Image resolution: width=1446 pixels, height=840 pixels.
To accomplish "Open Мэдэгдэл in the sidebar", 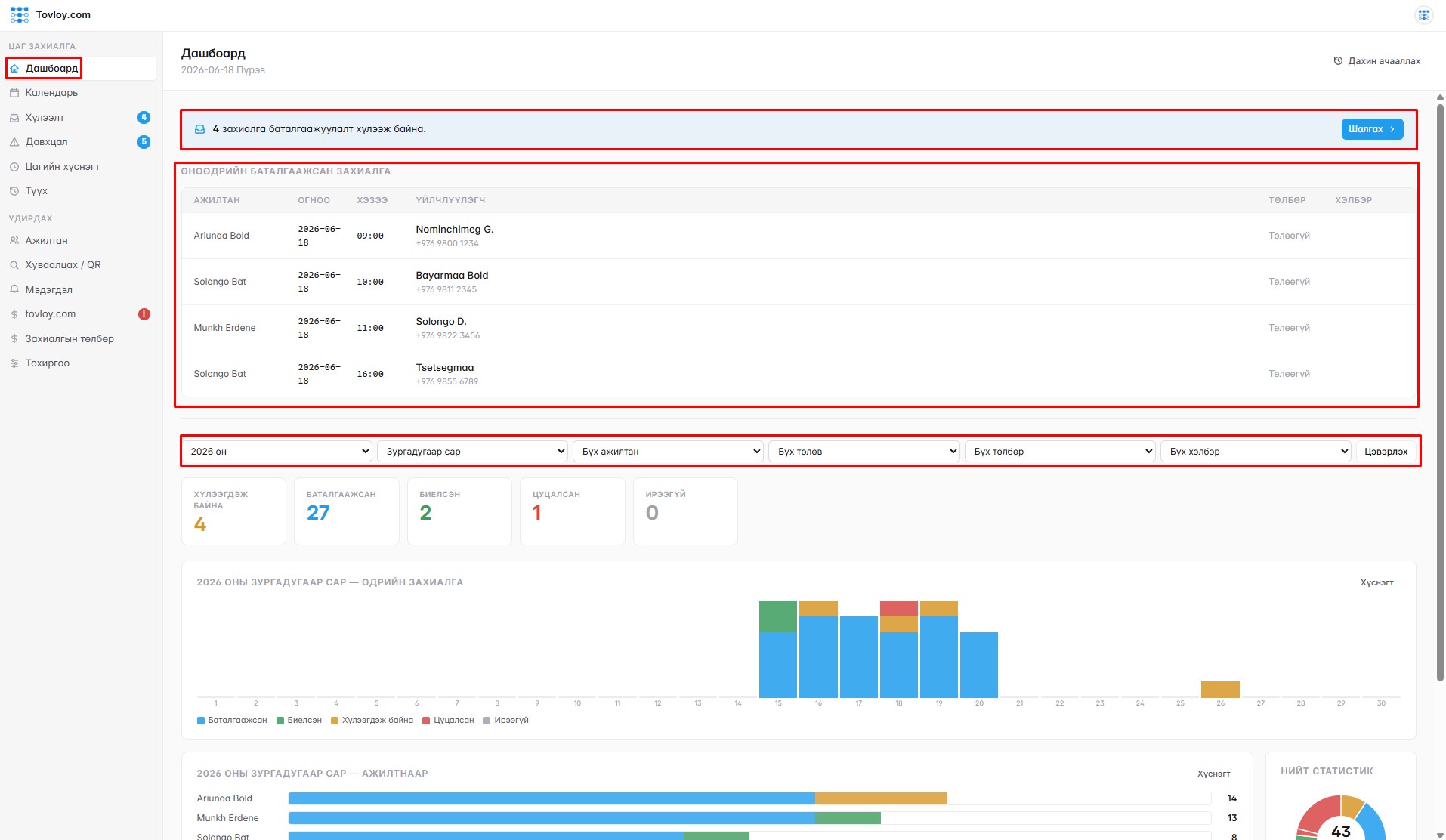I will pyautogui.click(x=81, y=289).
